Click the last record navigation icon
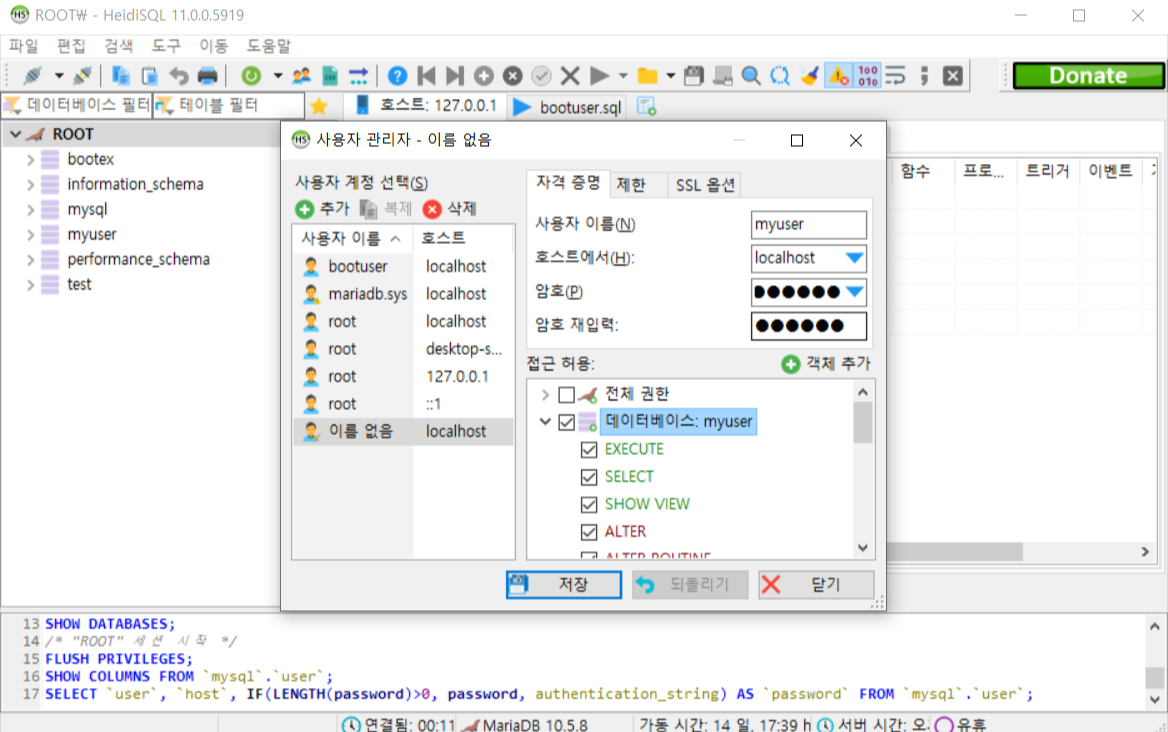 454,75
